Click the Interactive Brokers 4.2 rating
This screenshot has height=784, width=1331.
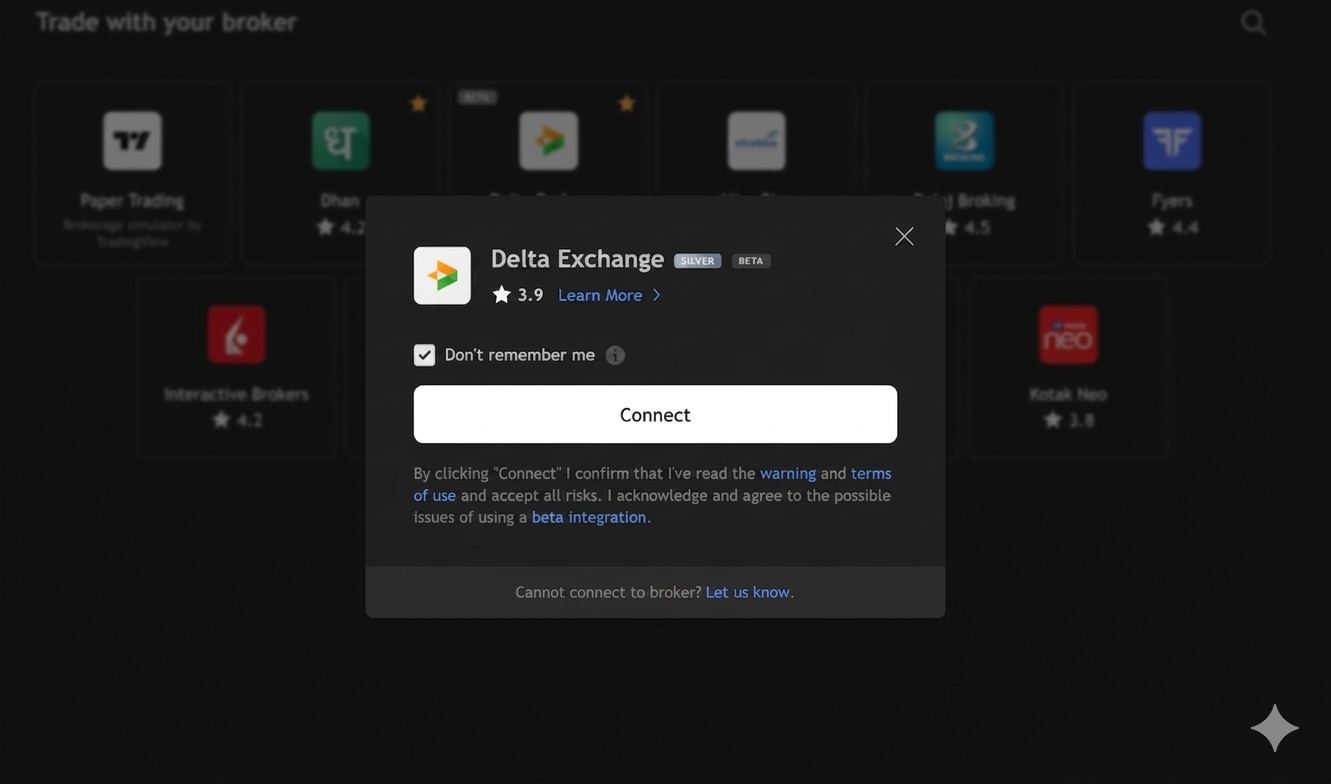(236, 420)
